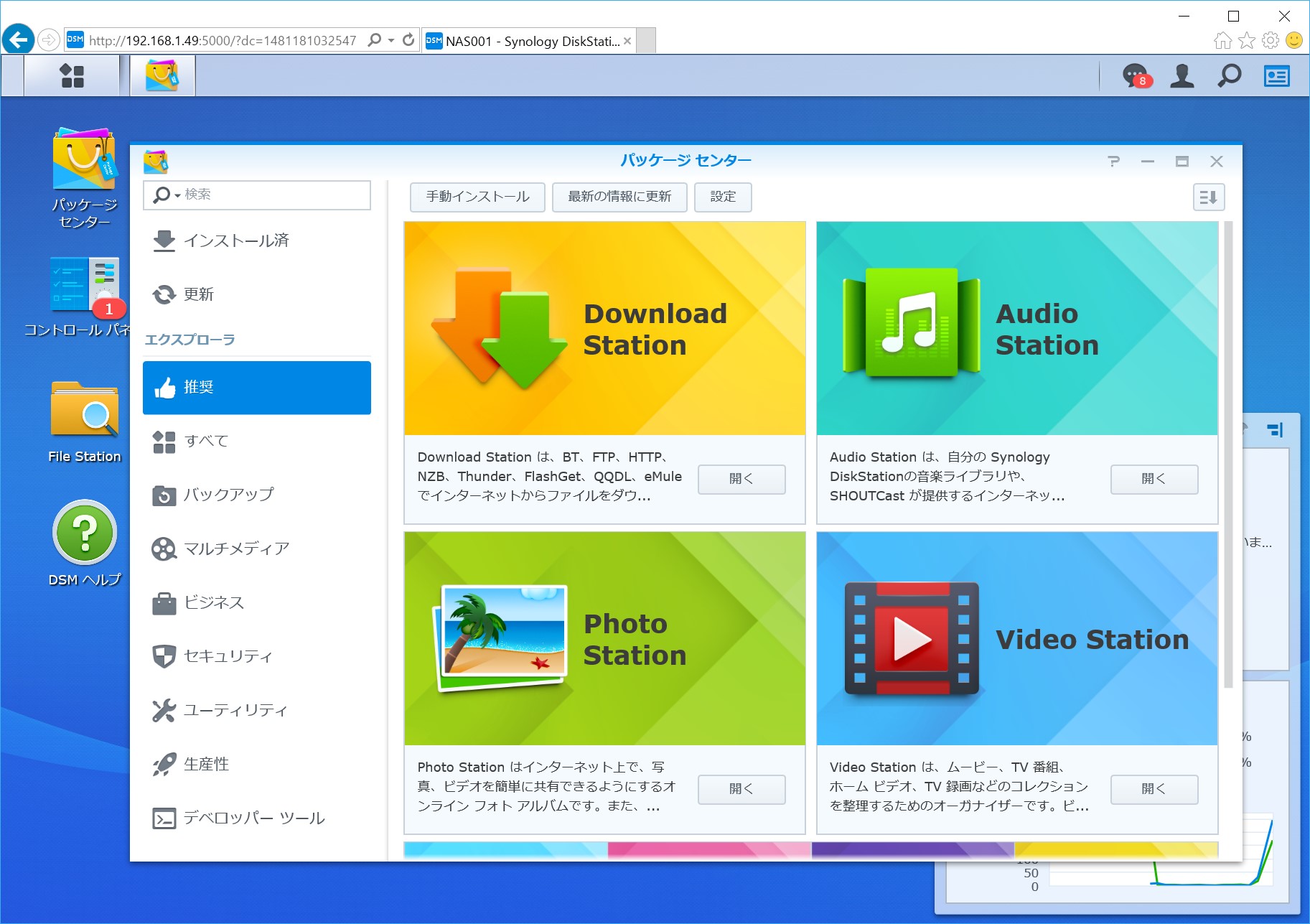Open Audio Station via its 開く button
Viewport: 1310px width, 924px height.
coord(1154,479)
